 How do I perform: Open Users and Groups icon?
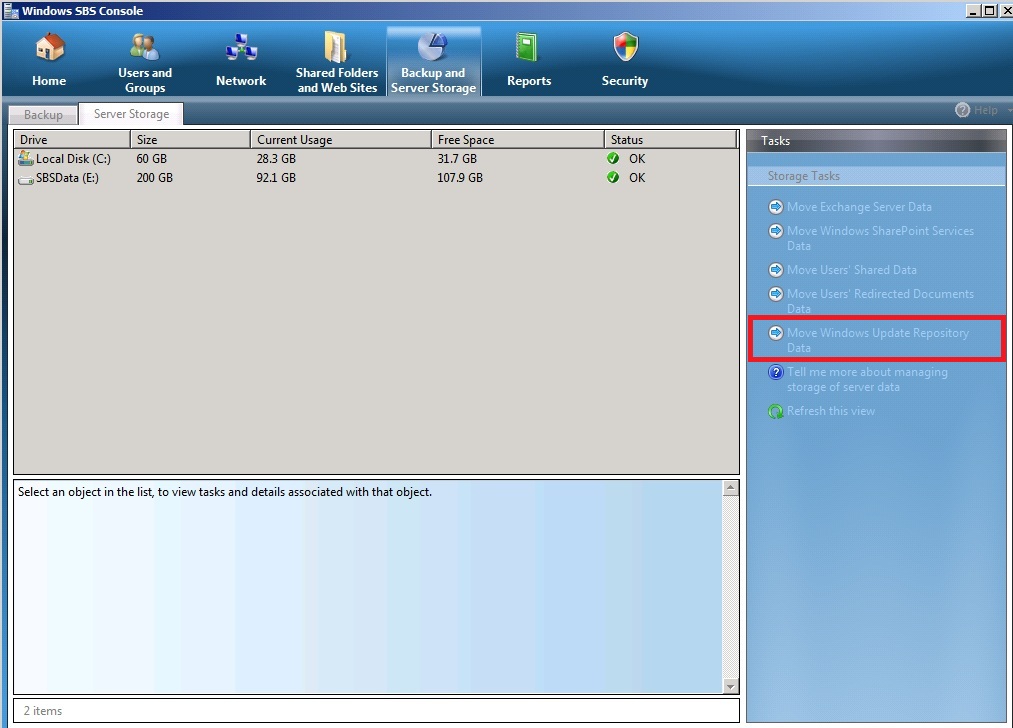[x=144, y=47]
